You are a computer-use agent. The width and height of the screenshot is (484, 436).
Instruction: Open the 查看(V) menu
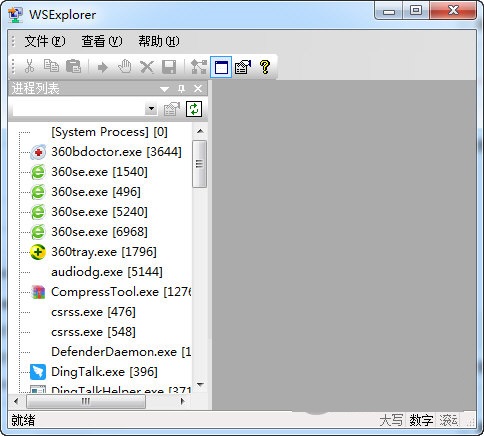click(x=102, y=41)
